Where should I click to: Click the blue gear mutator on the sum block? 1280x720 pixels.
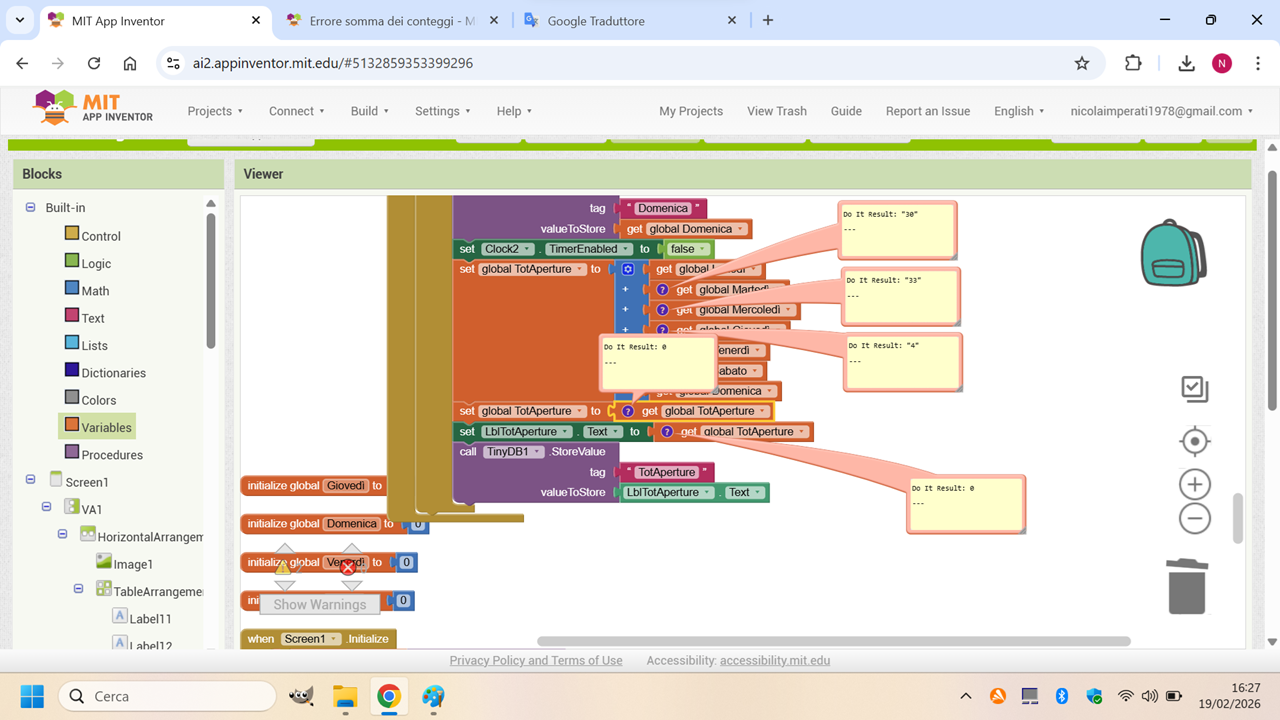(x=628, y=269)
